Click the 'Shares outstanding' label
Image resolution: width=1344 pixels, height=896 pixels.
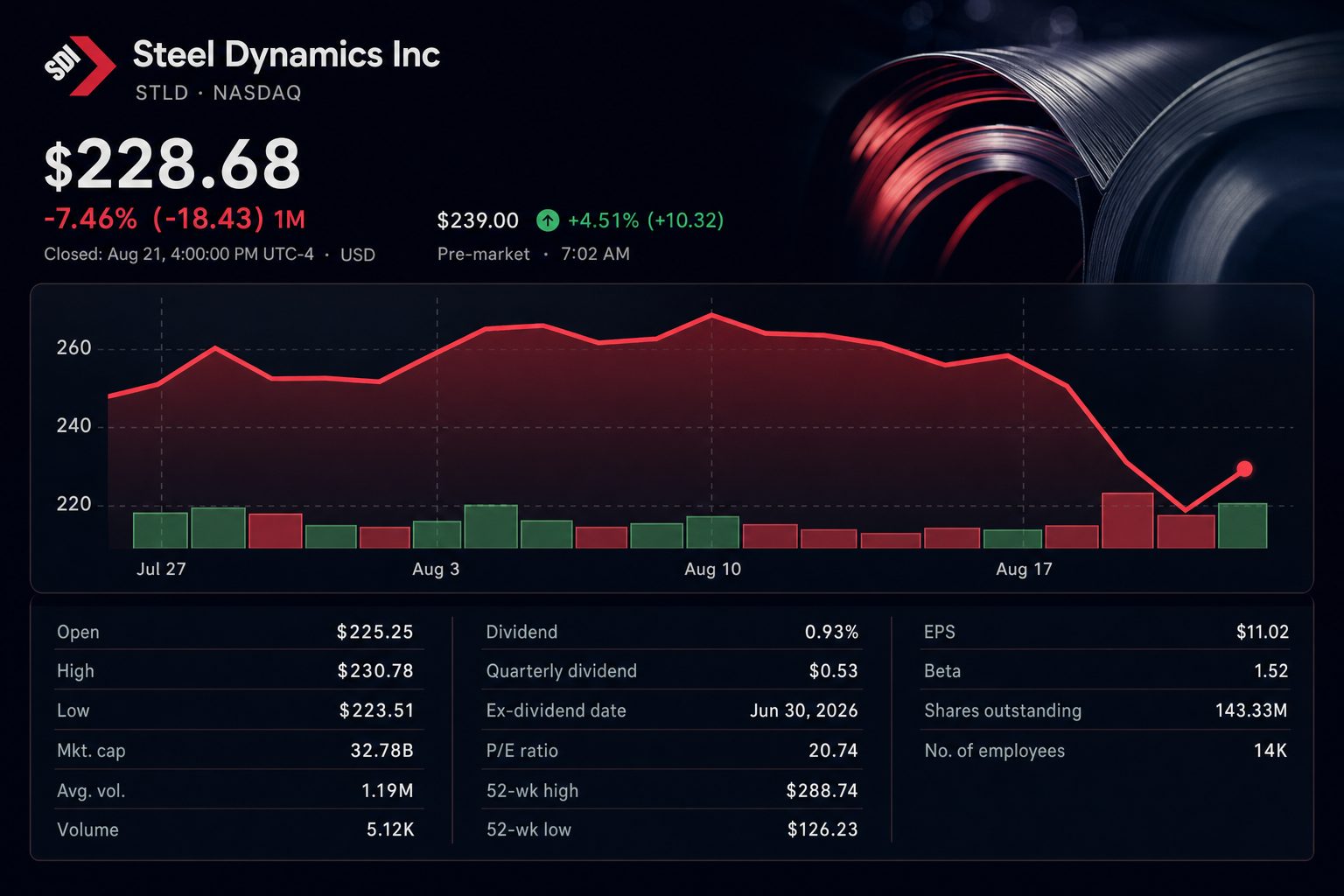click(x=1003, y=710)
